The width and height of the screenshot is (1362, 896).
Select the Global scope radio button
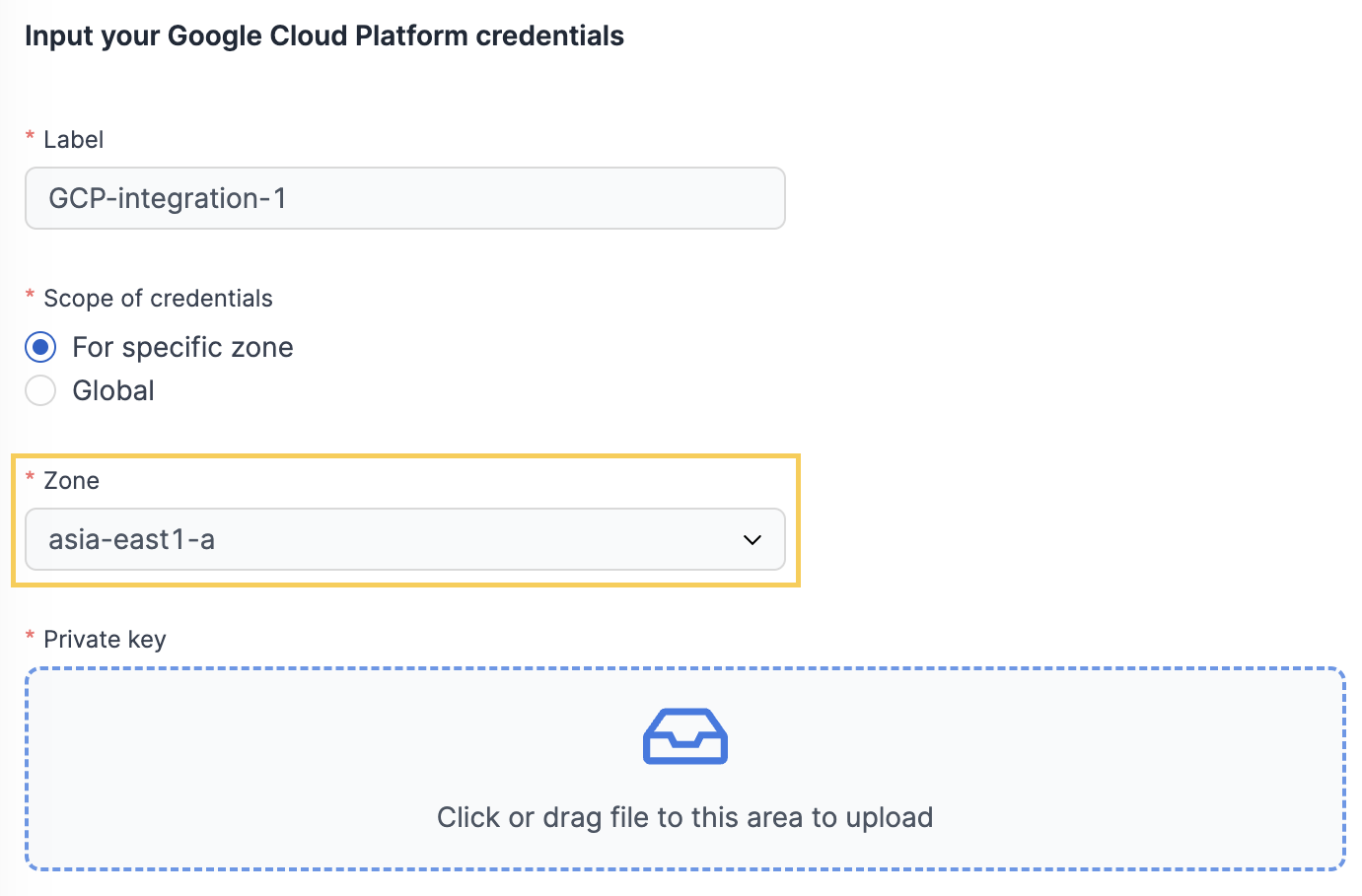click(x=40, y=390)
